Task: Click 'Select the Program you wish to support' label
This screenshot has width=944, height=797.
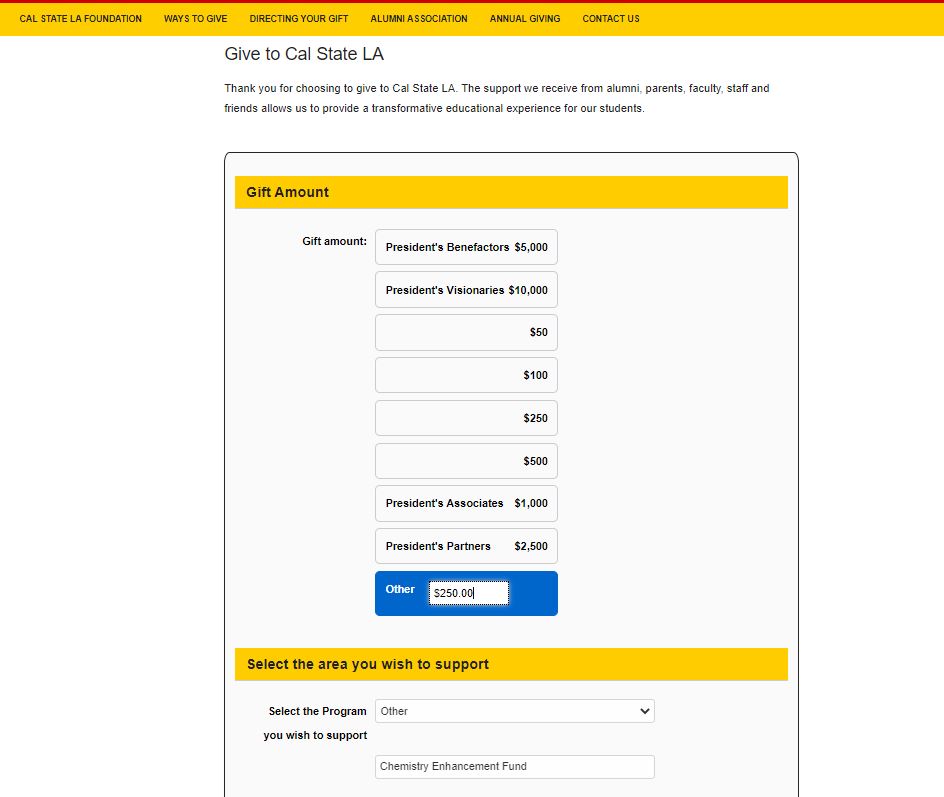Action: 315,723
